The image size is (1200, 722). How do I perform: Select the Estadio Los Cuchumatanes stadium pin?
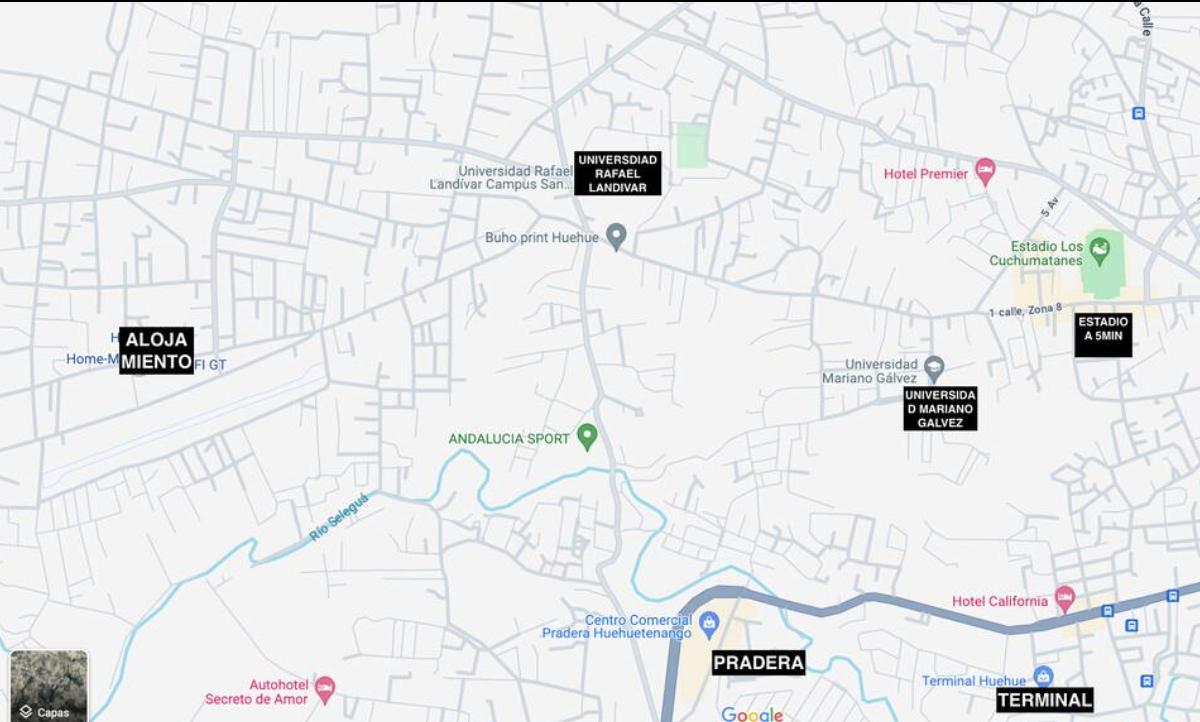(x=1100, y=246)
